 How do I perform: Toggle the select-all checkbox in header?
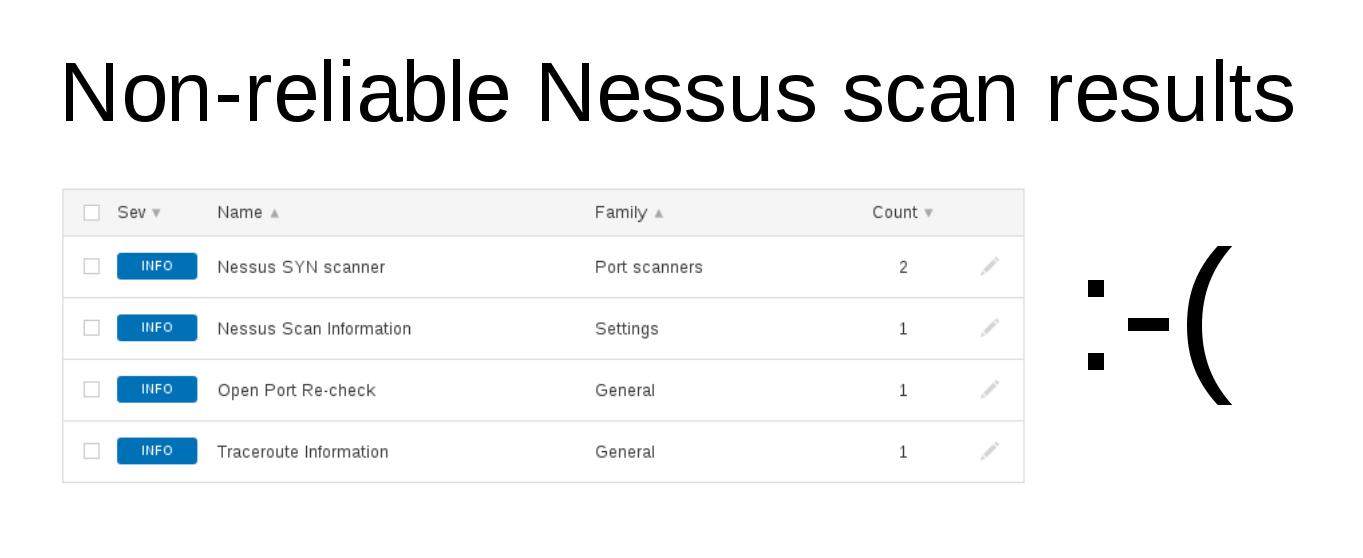(92, 213)
